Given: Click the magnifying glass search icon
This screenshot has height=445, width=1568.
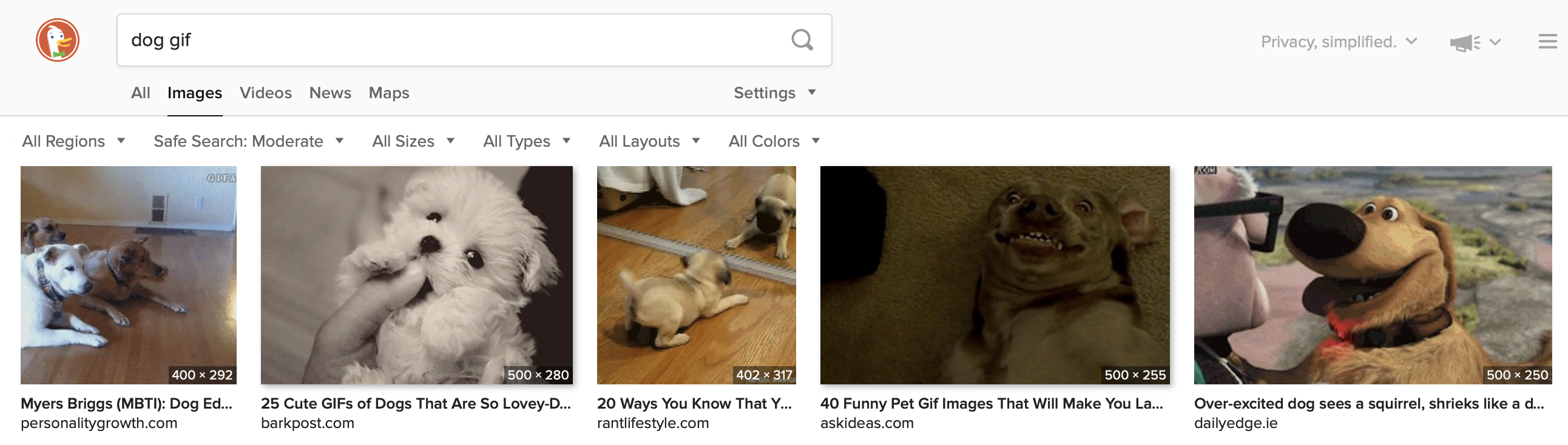Looking at the screenshot, I should pos(802,40).
